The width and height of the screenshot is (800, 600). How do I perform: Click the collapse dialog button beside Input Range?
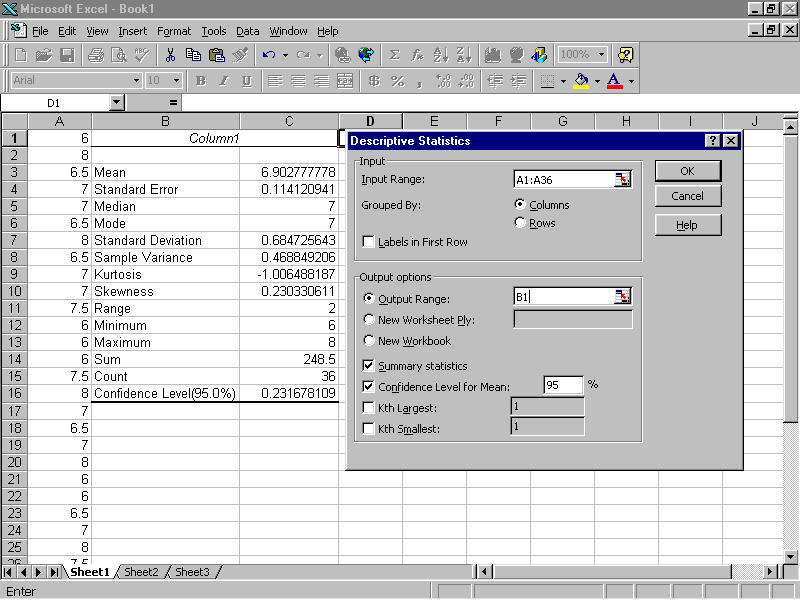622,178
